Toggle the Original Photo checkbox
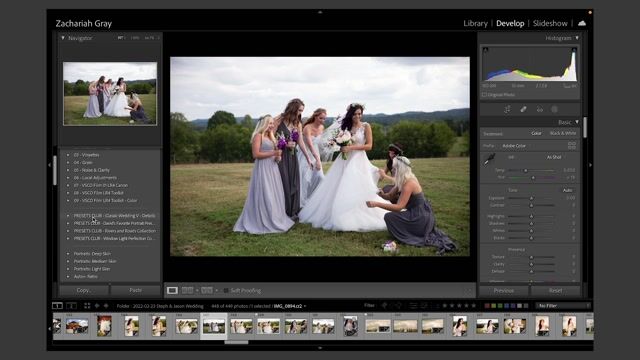The width and height of the screenshot is (640, 360). coord(484,95)
